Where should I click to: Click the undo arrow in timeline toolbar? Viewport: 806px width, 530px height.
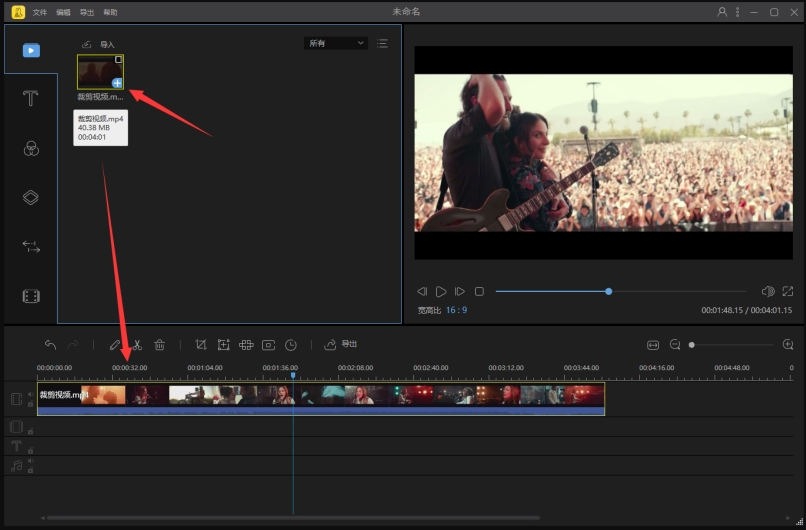(50, 345)
